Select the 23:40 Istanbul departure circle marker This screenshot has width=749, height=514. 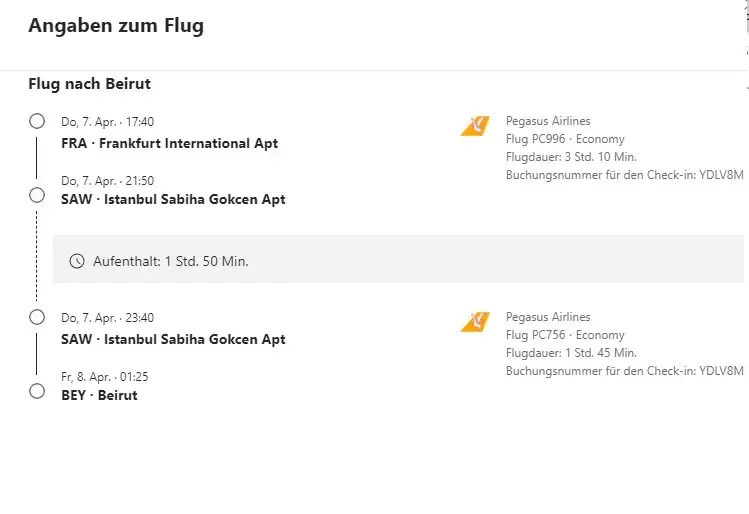[37, 317]
